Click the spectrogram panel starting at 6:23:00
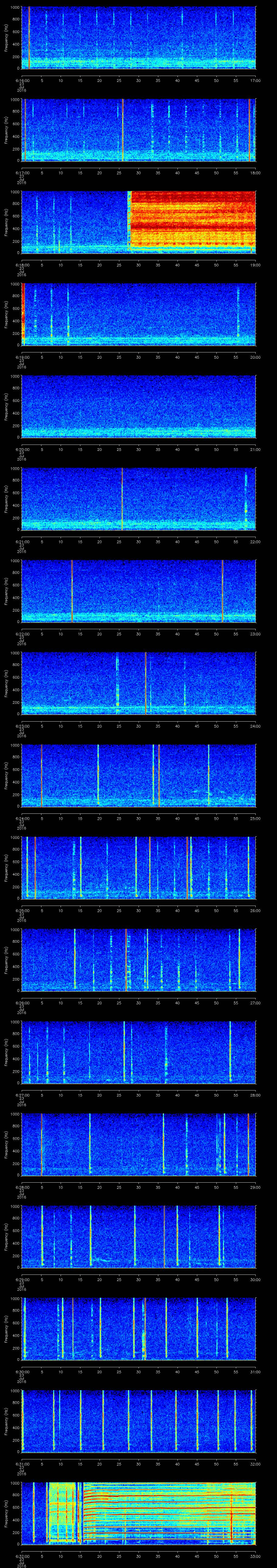The height and width of the screenshot is (1568, 277). tap(138, 683)
